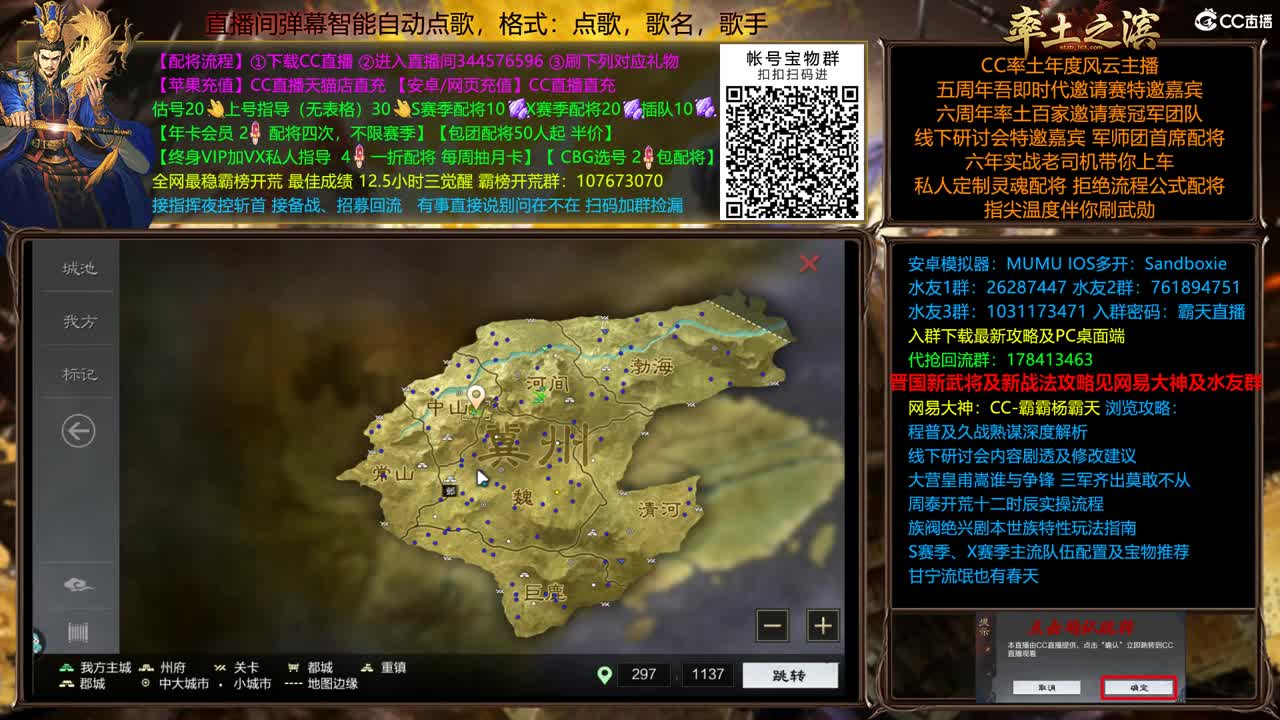Viewport: 1280px width, 720px height.
Task: Click the 族阀绝兴剧本世族特性玩法指南 entry
Action: point(1022,528)
